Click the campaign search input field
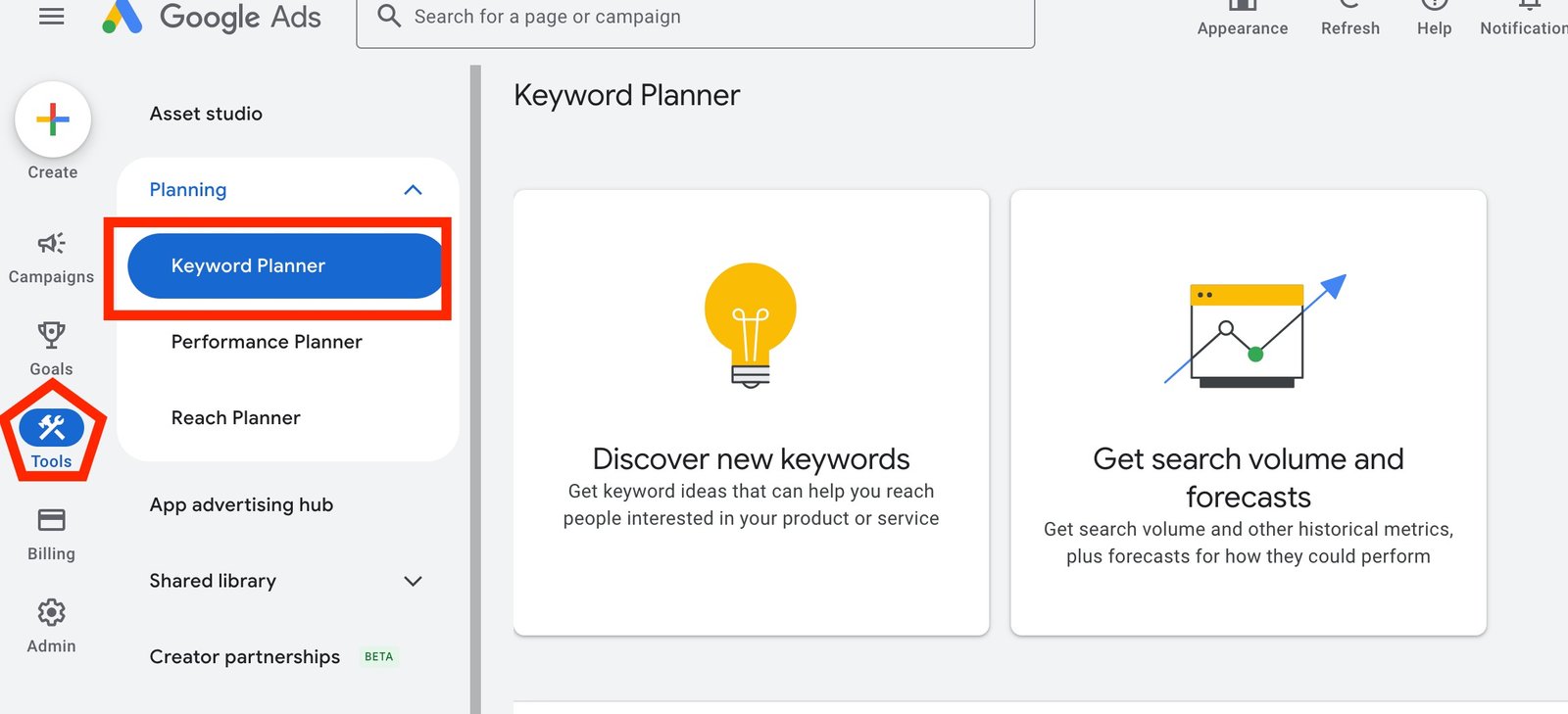The image size is (1568, 714). coord(696,17)
